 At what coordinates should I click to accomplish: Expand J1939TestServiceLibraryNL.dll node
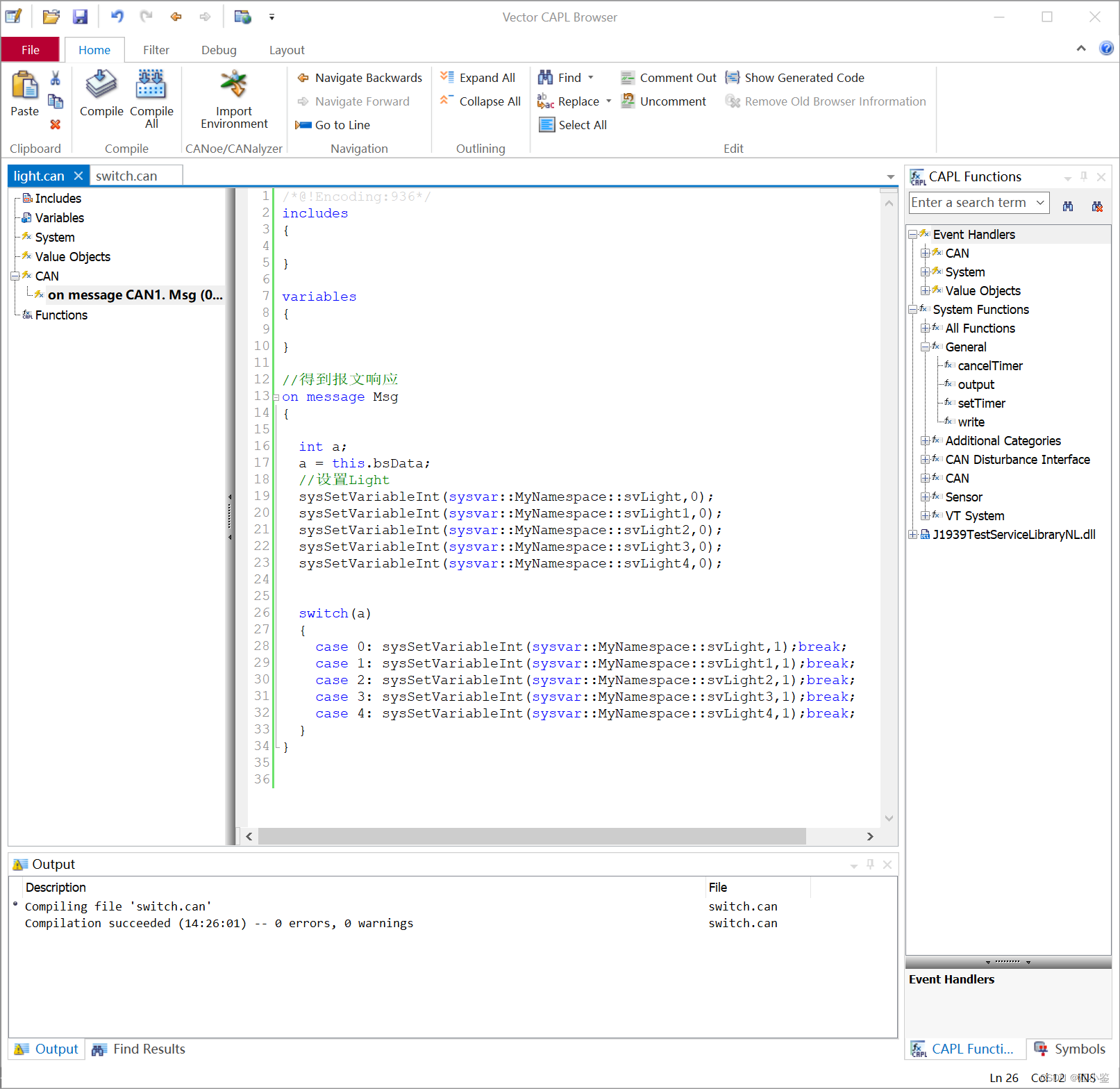pos(913,535)
